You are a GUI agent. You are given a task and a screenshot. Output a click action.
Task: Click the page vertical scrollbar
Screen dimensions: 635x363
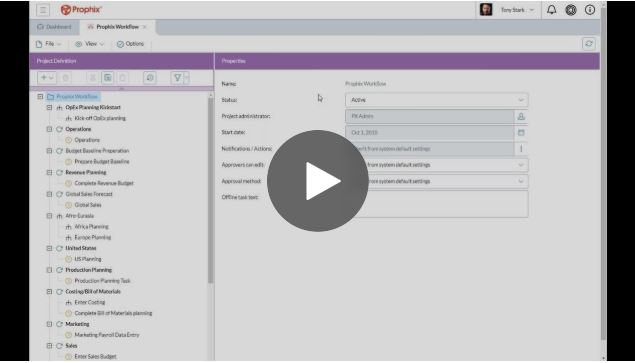coord(603,174)
